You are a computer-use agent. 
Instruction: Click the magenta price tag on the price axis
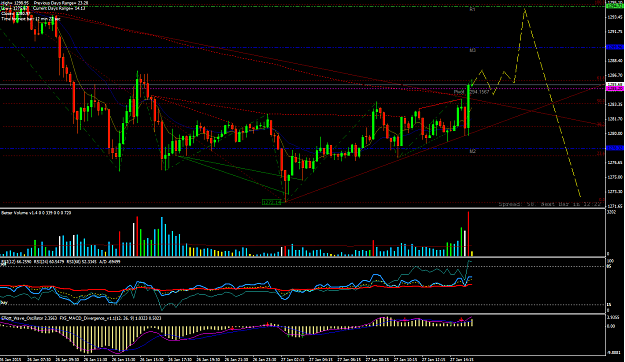click(615, 88)
